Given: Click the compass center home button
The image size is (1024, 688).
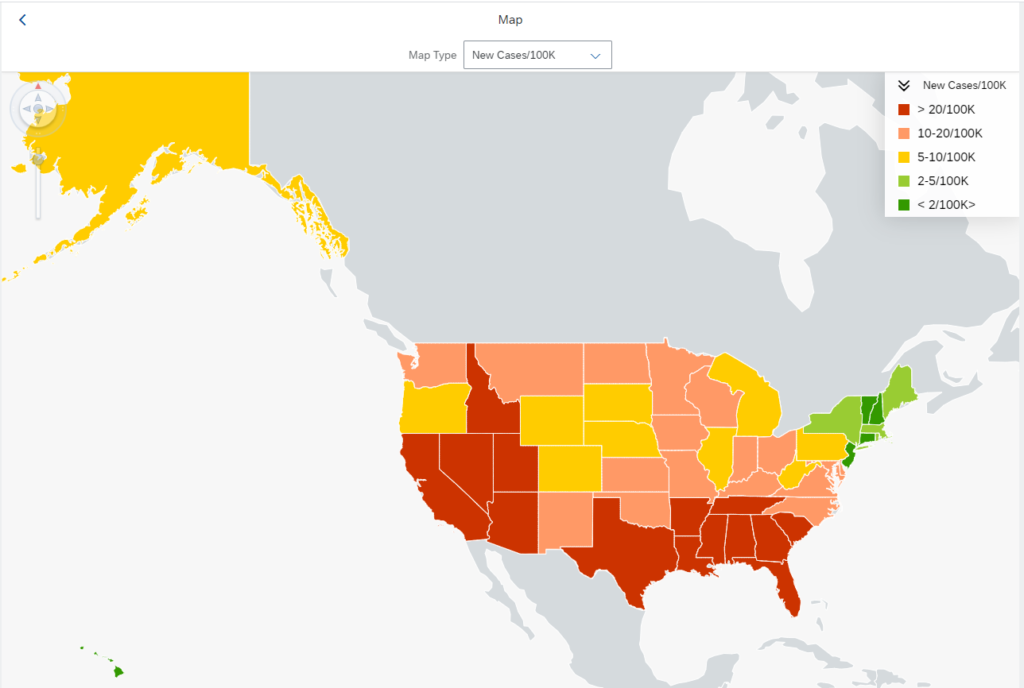Looking at the screenshot, I should click(x=38, y=108).
